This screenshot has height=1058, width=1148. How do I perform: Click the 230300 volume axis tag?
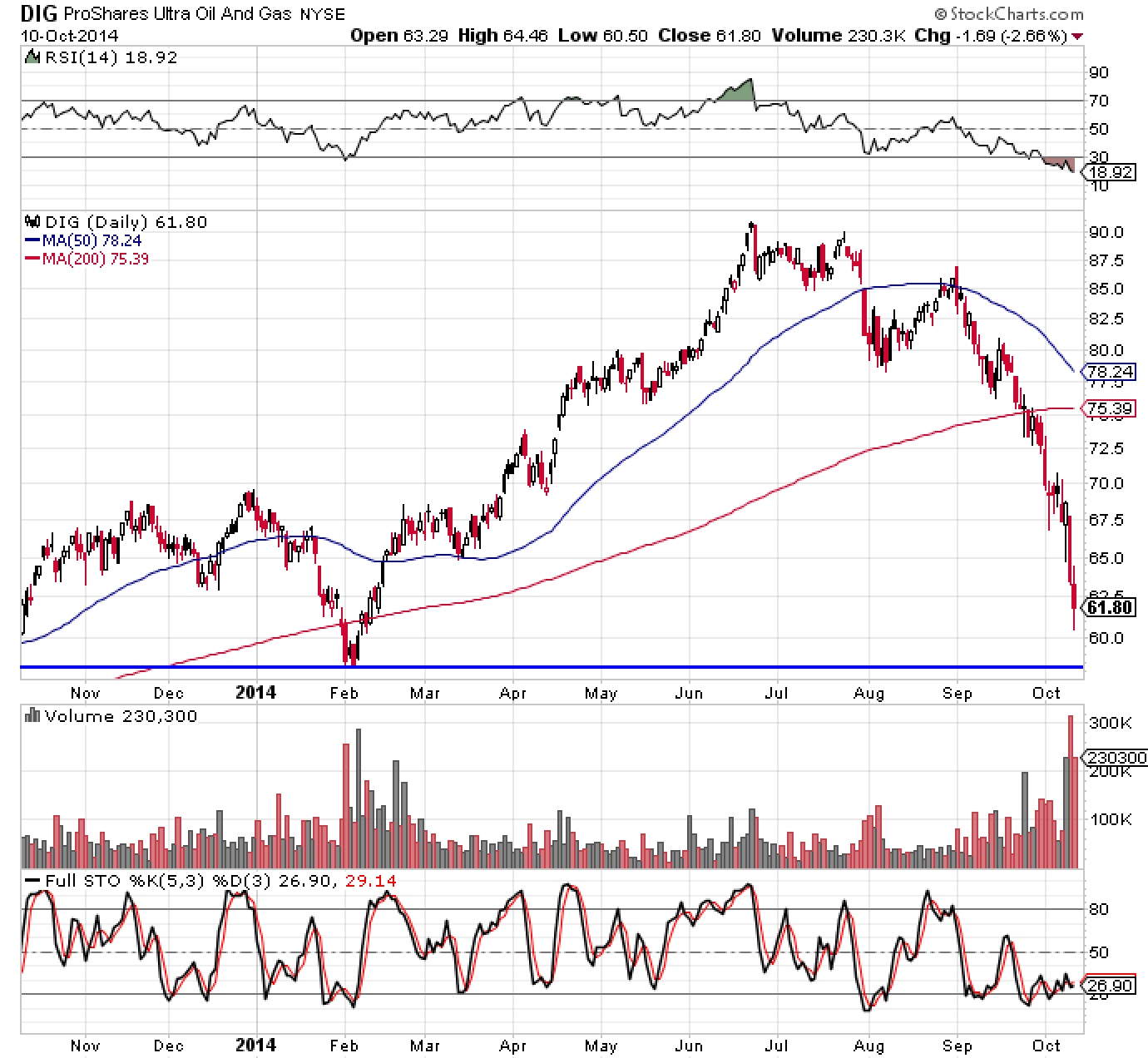[x=1114, y=757]
